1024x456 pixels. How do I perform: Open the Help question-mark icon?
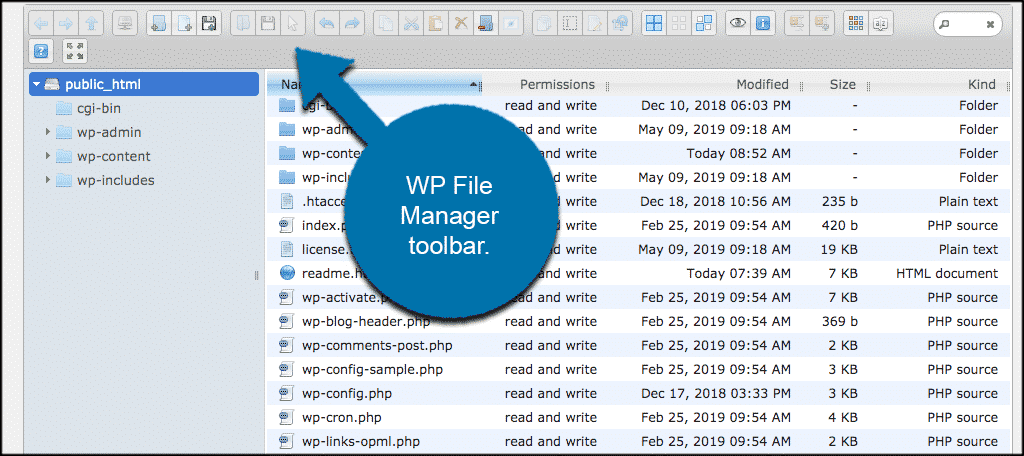[41, 51]
